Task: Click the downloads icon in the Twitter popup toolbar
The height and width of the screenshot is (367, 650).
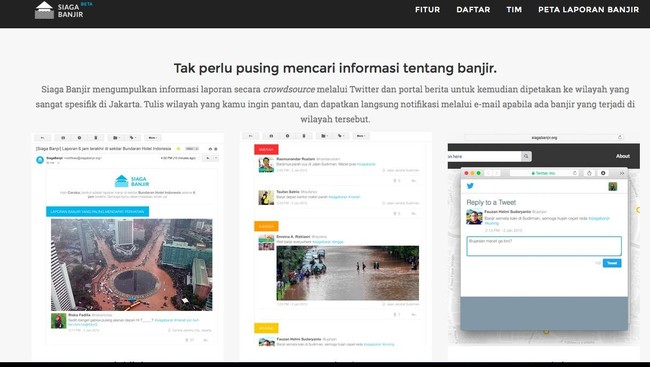Action: tap(603, 173)
